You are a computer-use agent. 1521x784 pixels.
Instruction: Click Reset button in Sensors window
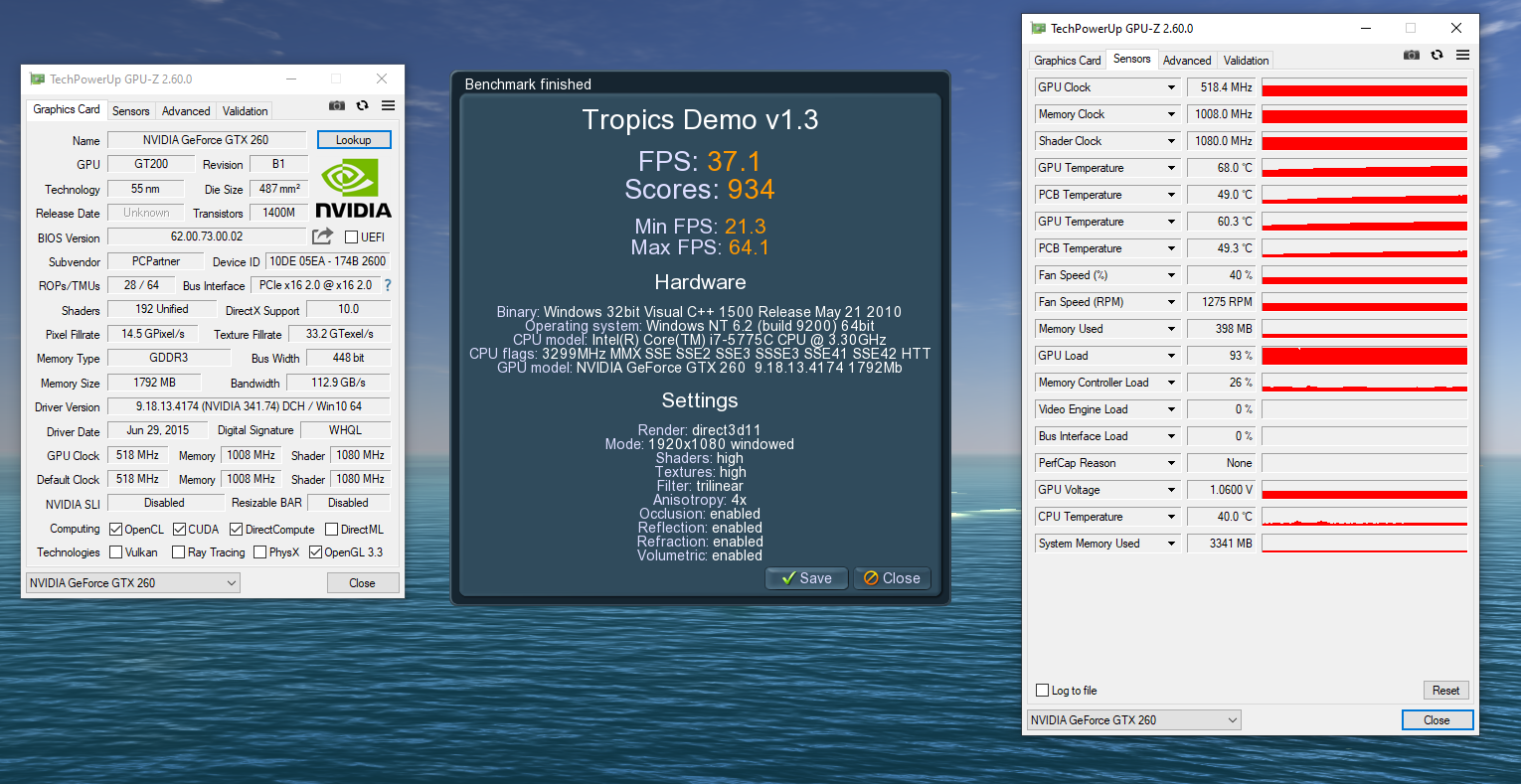coord(1445,691)
